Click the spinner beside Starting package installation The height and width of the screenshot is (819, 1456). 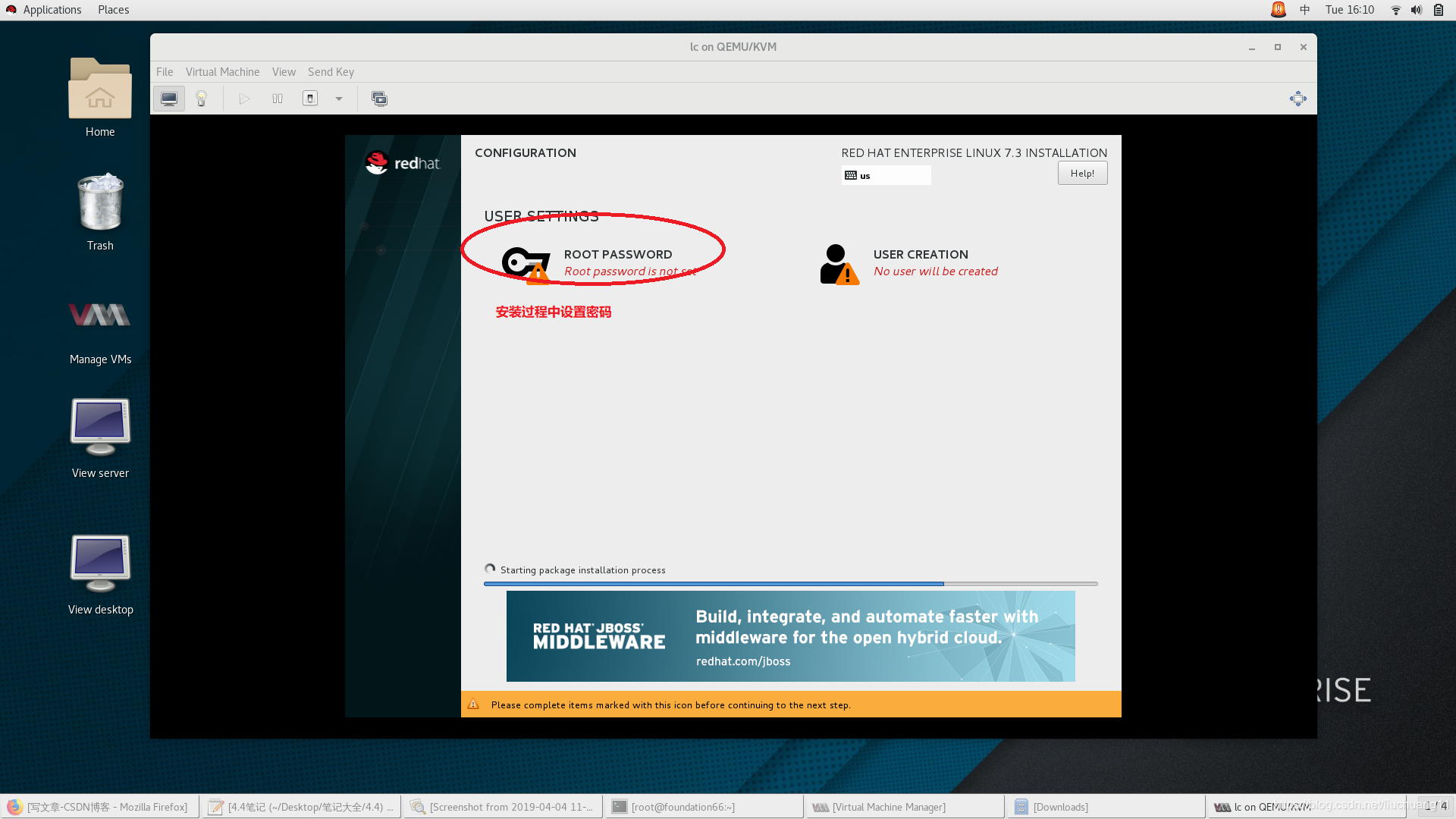[x=490, y=569]
